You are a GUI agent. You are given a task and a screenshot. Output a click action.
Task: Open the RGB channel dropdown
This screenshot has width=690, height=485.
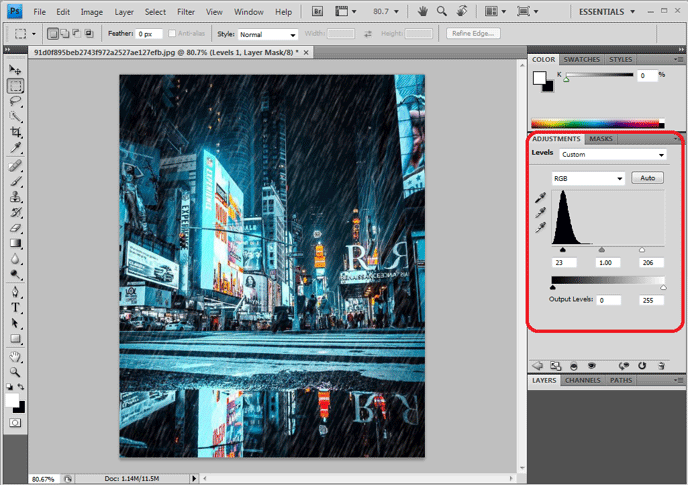(x=588, y=178)
